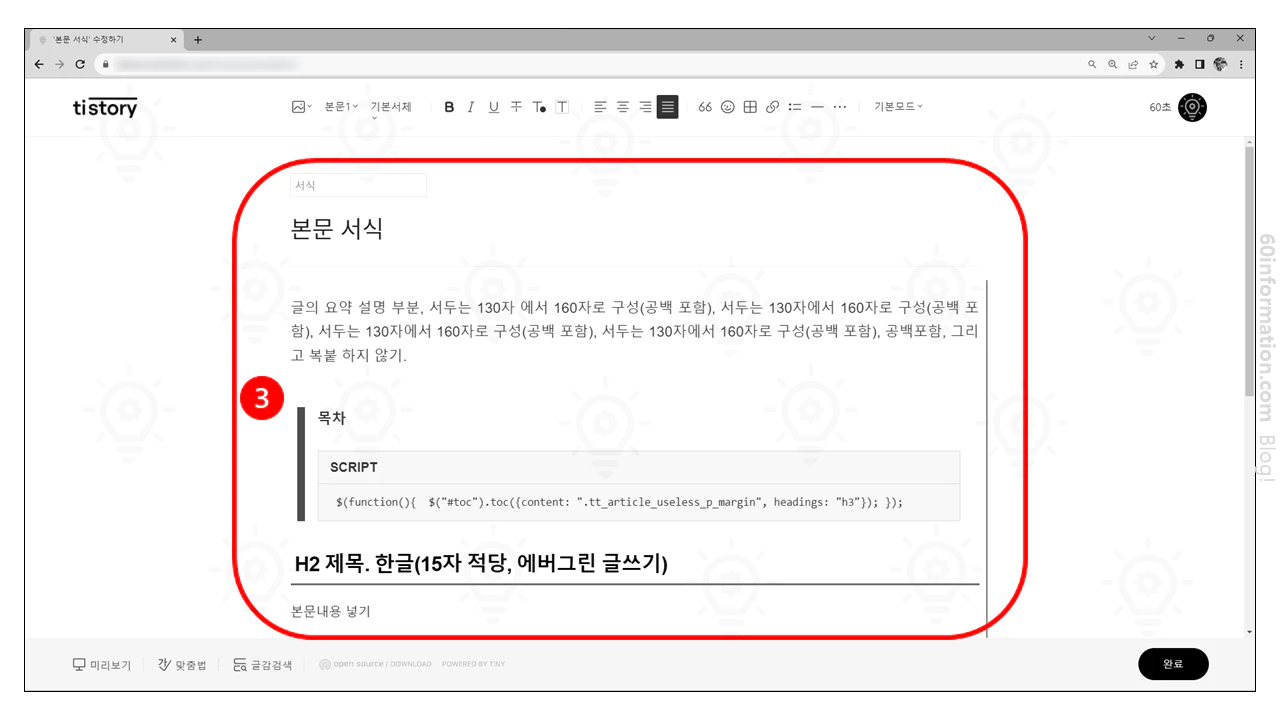Open 미리보기 preview

[x=102, y=665]
